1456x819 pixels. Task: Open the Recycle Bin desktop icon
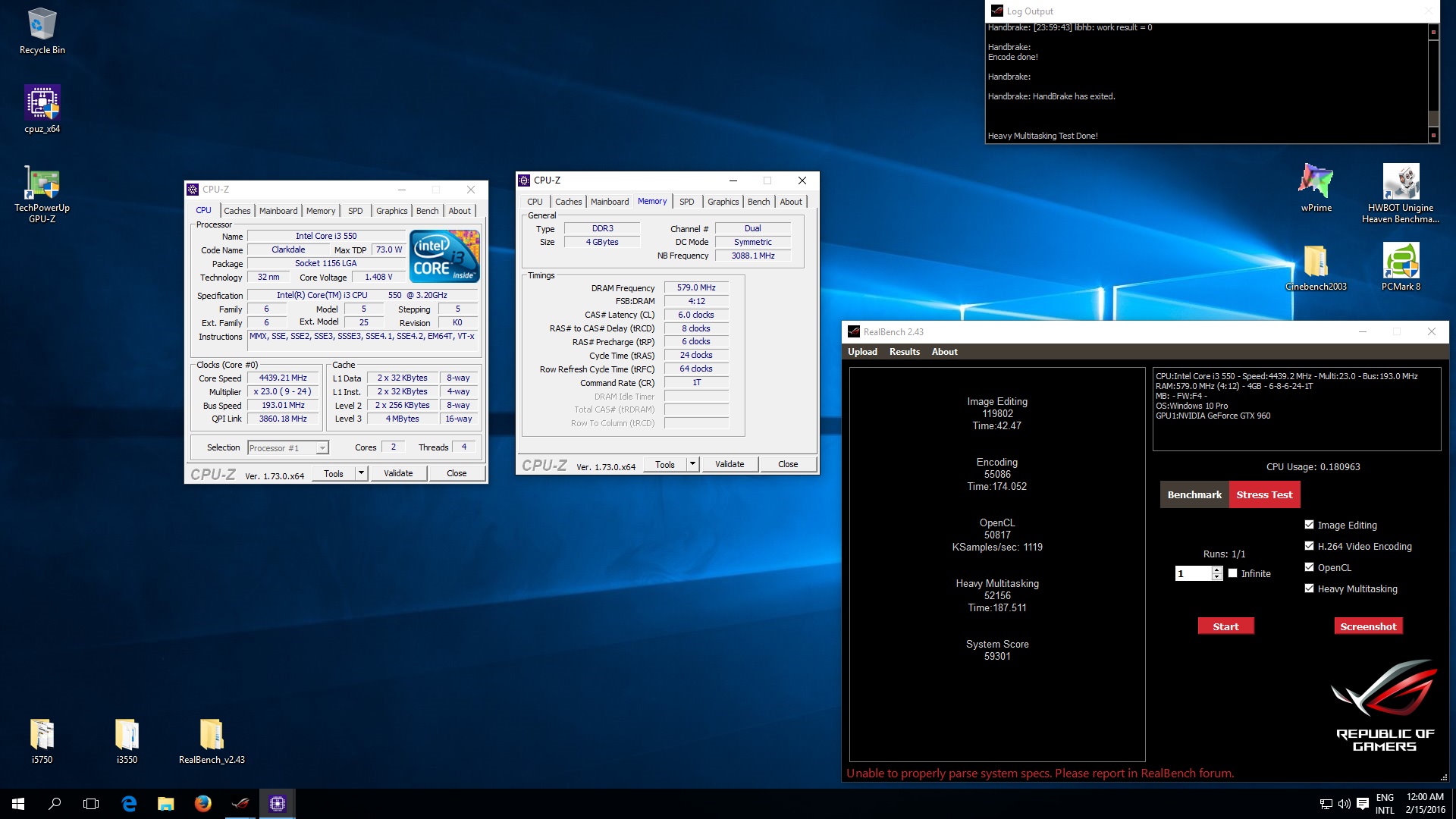pyautogui.click(x=42, y=31)
